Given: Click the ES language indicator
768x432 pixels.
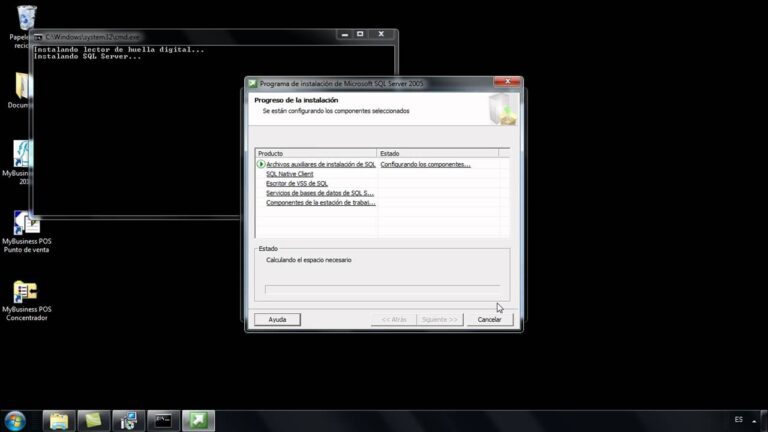Looking at the screenshot, I should coord(739,420).
